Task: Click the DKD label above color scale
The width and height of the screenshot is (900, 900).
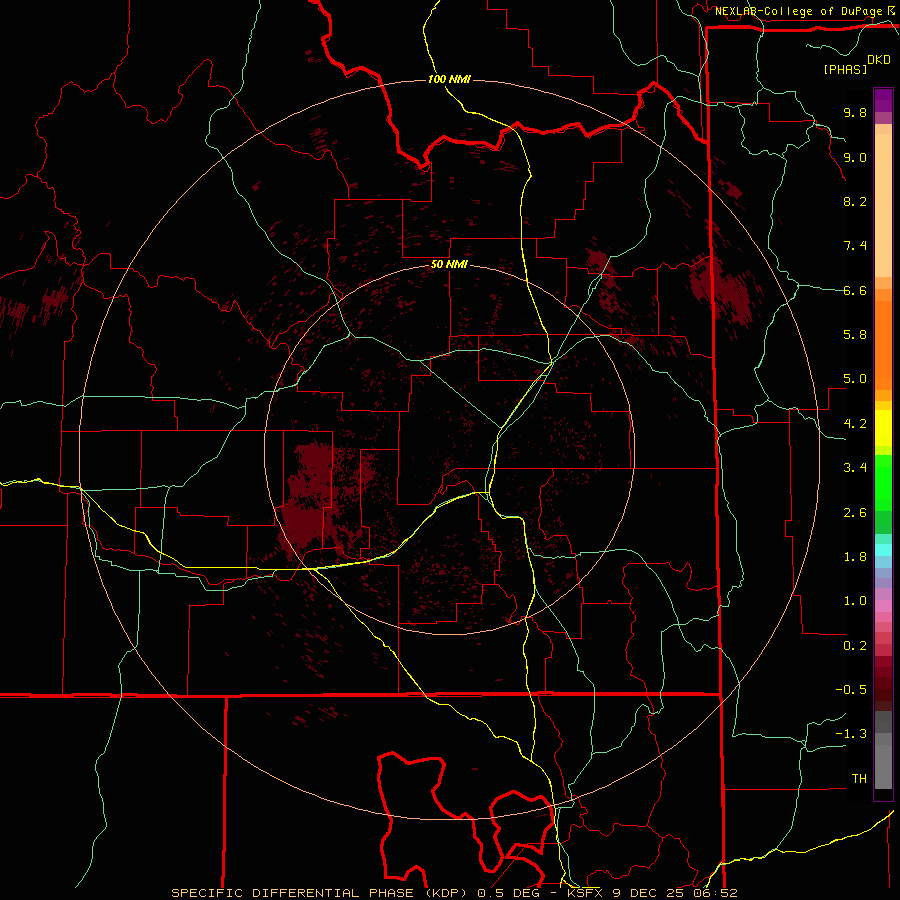Action: coord(879,60)
